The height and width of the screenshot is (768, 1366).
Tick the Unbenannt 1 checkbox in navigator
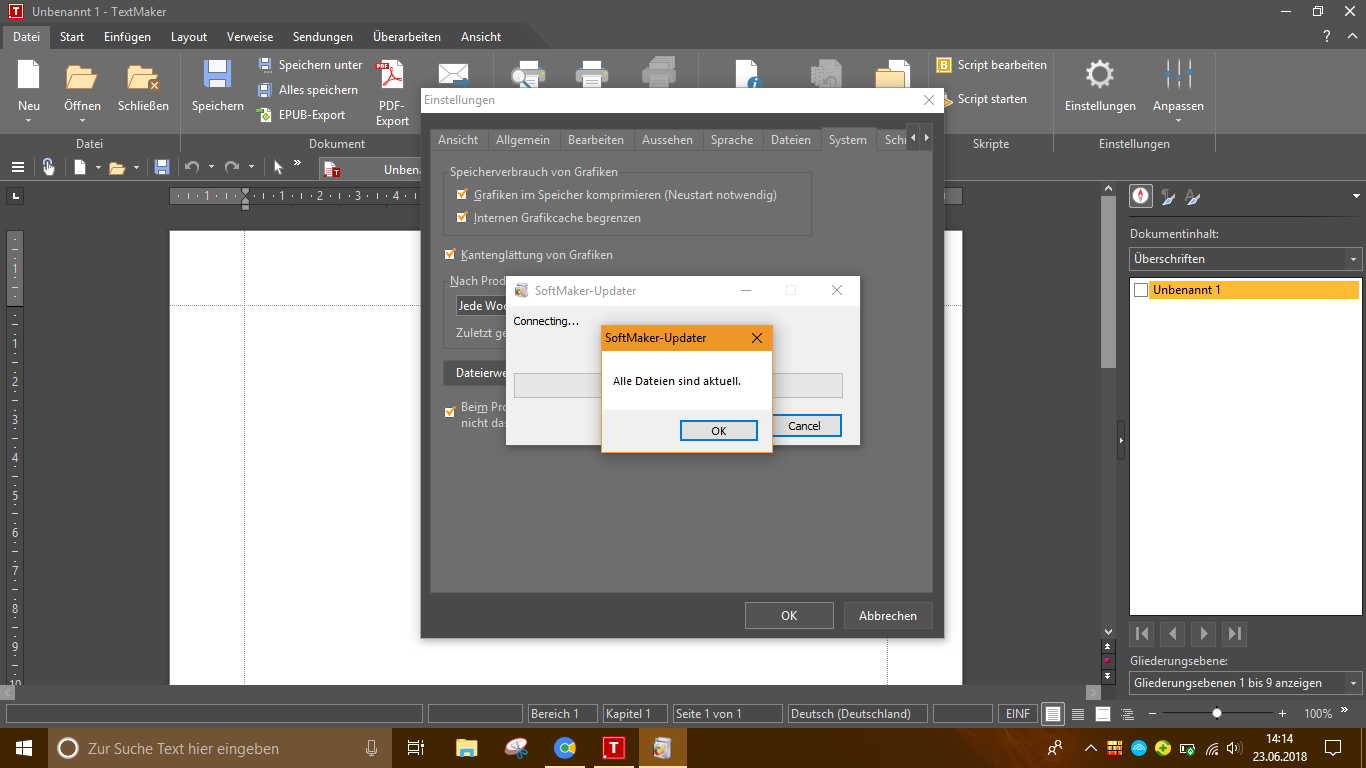click(x=1141, y=290)
